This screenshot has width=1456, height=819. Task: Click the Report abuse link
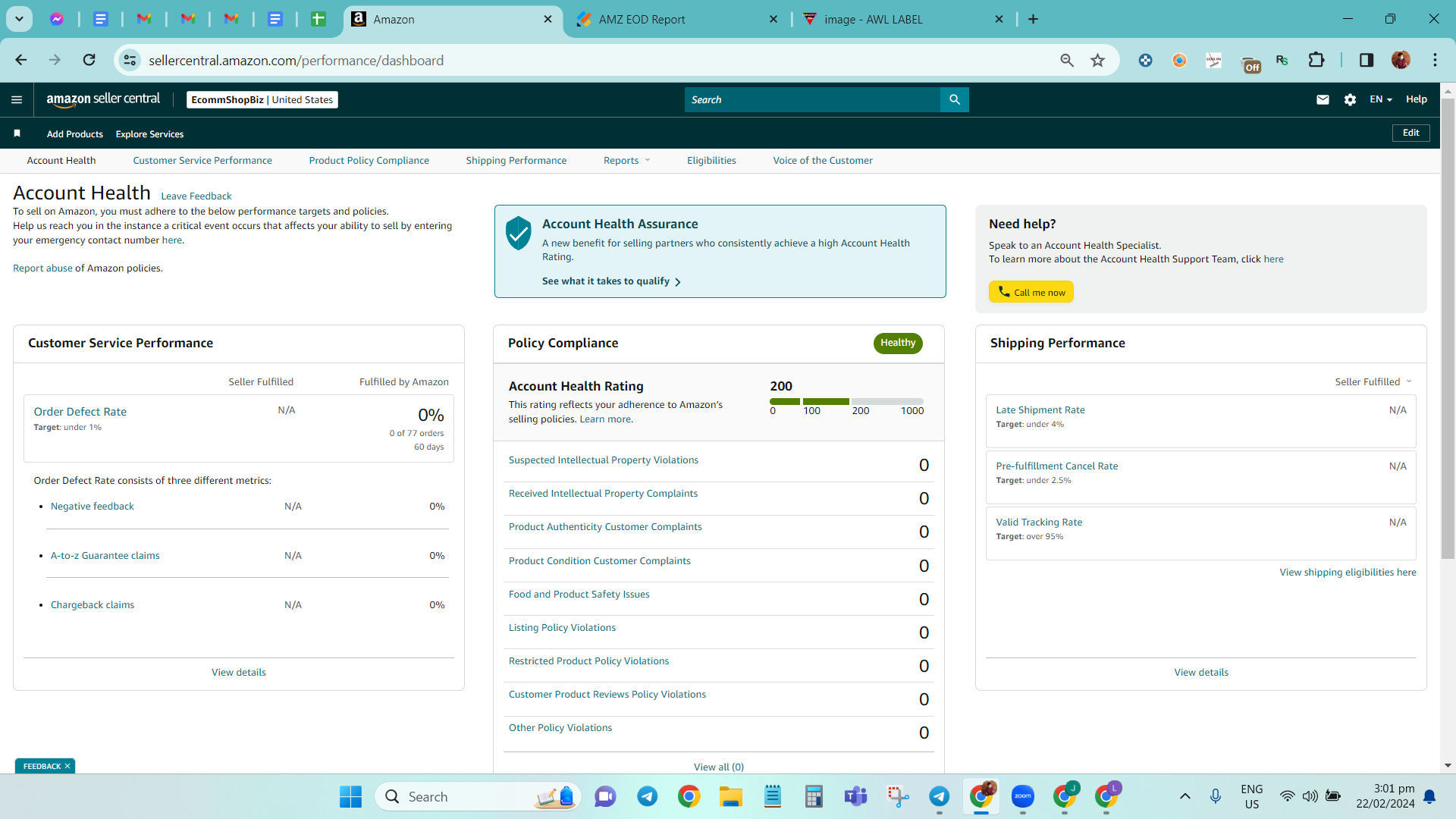(42, 268)
